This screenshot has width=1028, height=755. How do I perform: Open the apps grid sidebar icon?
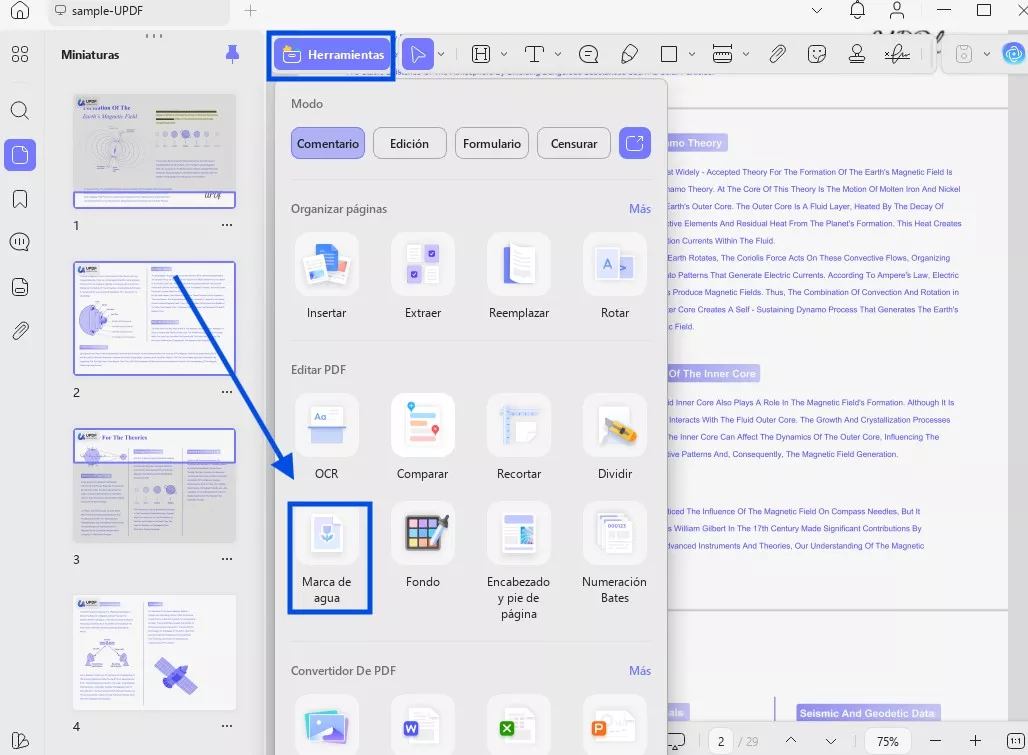coord(20,54)
